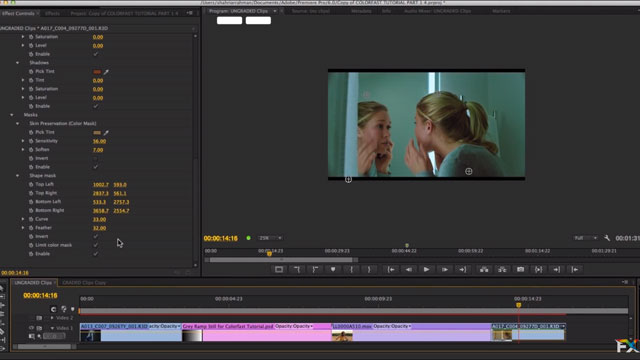Viewport: 640px width, 360px height.
Task: Toggle the Shape mask Invert checkbox
Action: point(96,236)
